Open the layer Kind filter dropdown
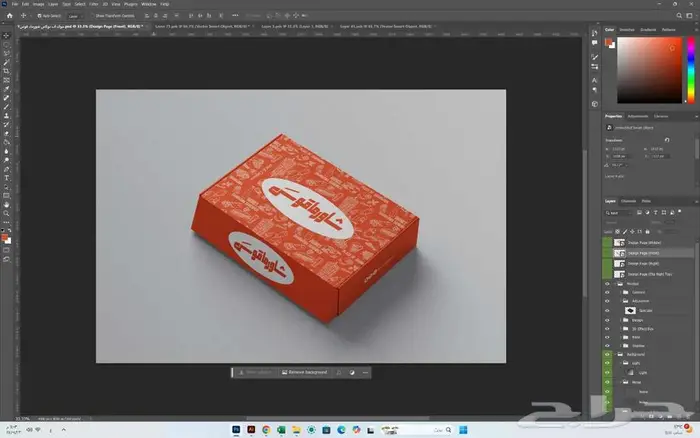 click(x=619, y=213)
